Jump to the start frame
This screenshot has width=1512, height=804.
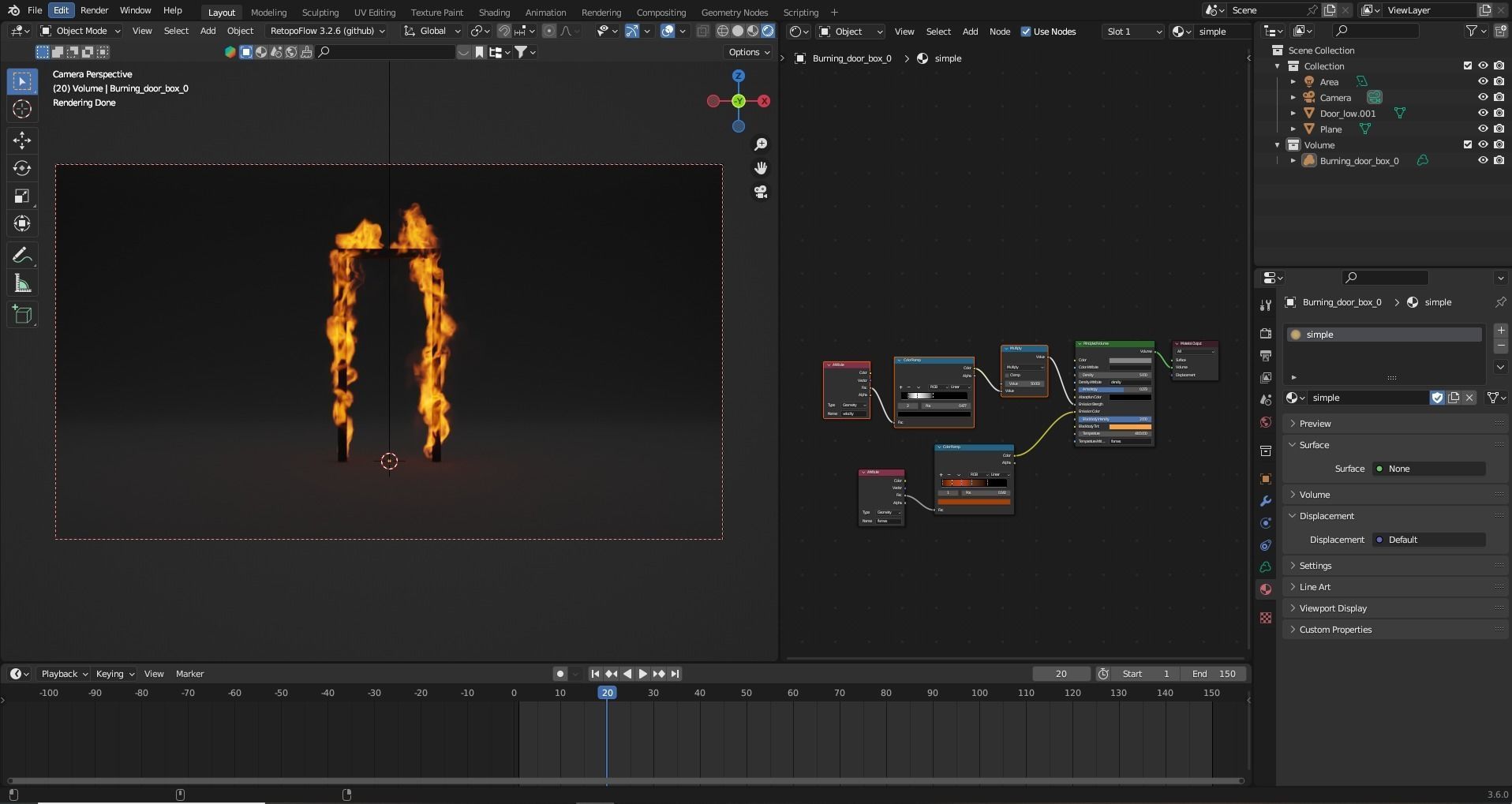pyautogui.click(x=595, y=674)
